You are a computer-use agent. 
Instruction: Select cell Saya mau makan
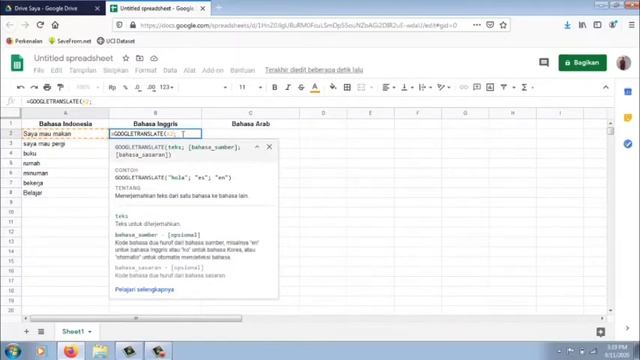tap(65, 134)
